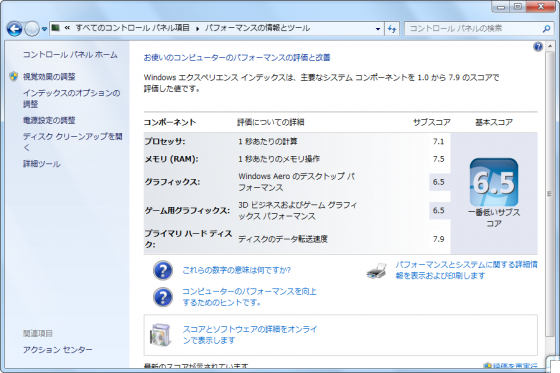
Task: Click 1 秒あたりのメモリ操作 description text
Action: [x=279, y=159]
